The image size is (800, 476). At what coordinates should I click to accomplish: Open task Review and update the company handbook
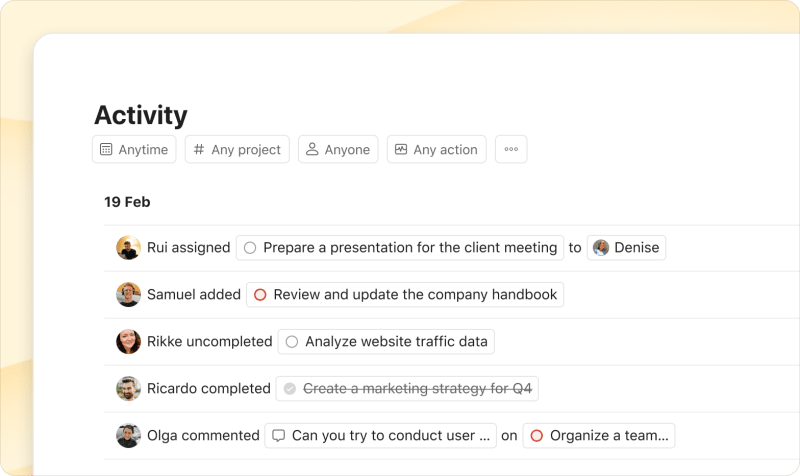click(405, 294)
